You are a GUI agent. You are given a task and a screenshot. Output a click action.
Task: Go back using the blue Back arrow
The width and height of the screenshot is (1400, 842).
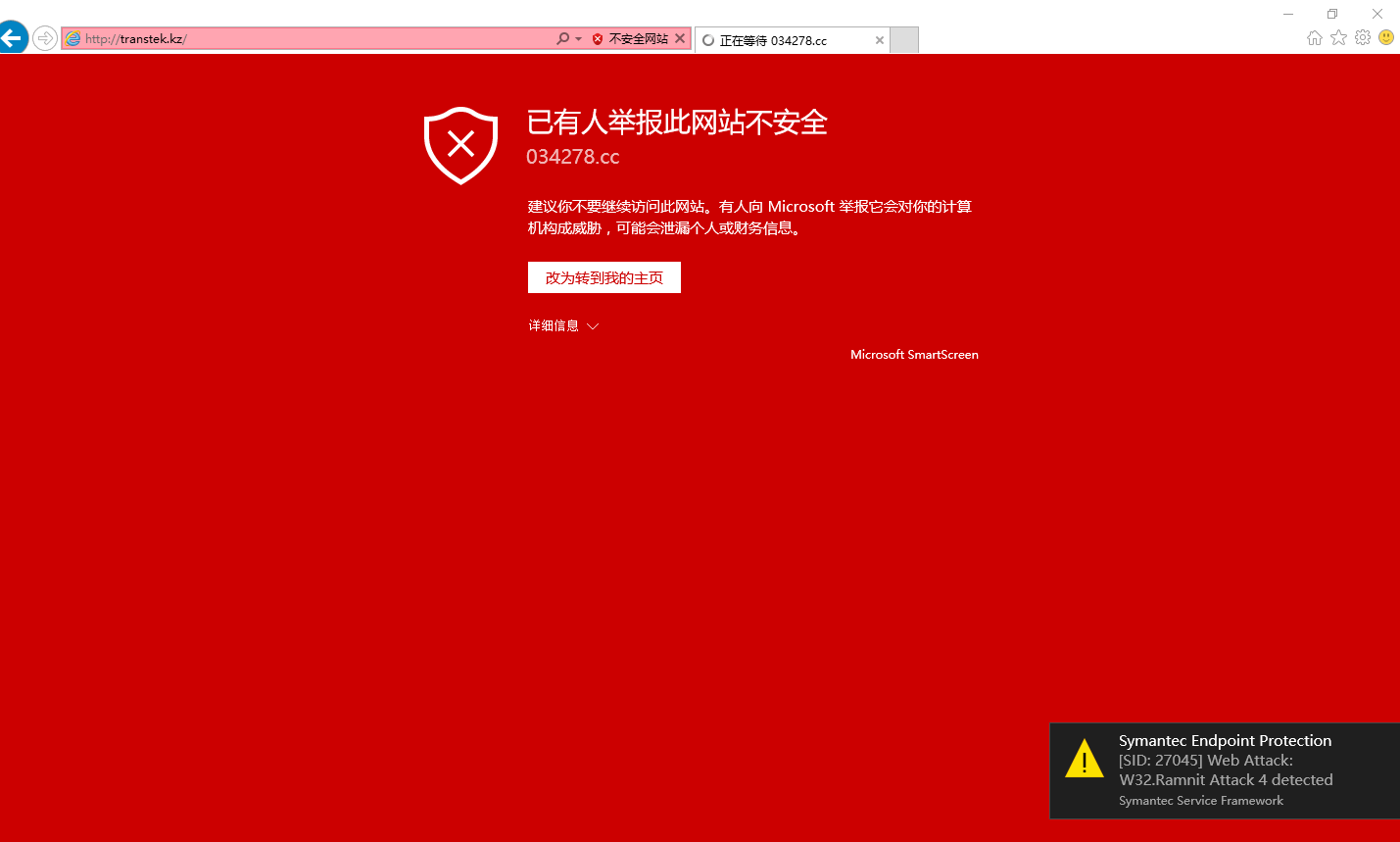12,37
